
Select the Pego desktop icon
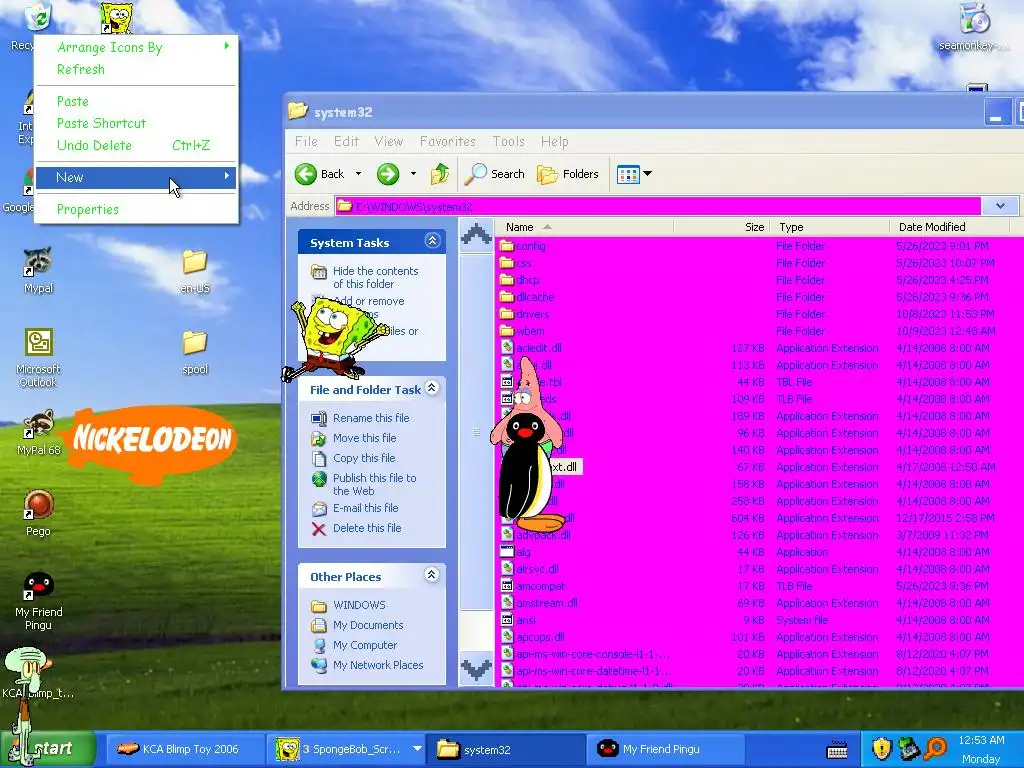click(x=38, y=504)
